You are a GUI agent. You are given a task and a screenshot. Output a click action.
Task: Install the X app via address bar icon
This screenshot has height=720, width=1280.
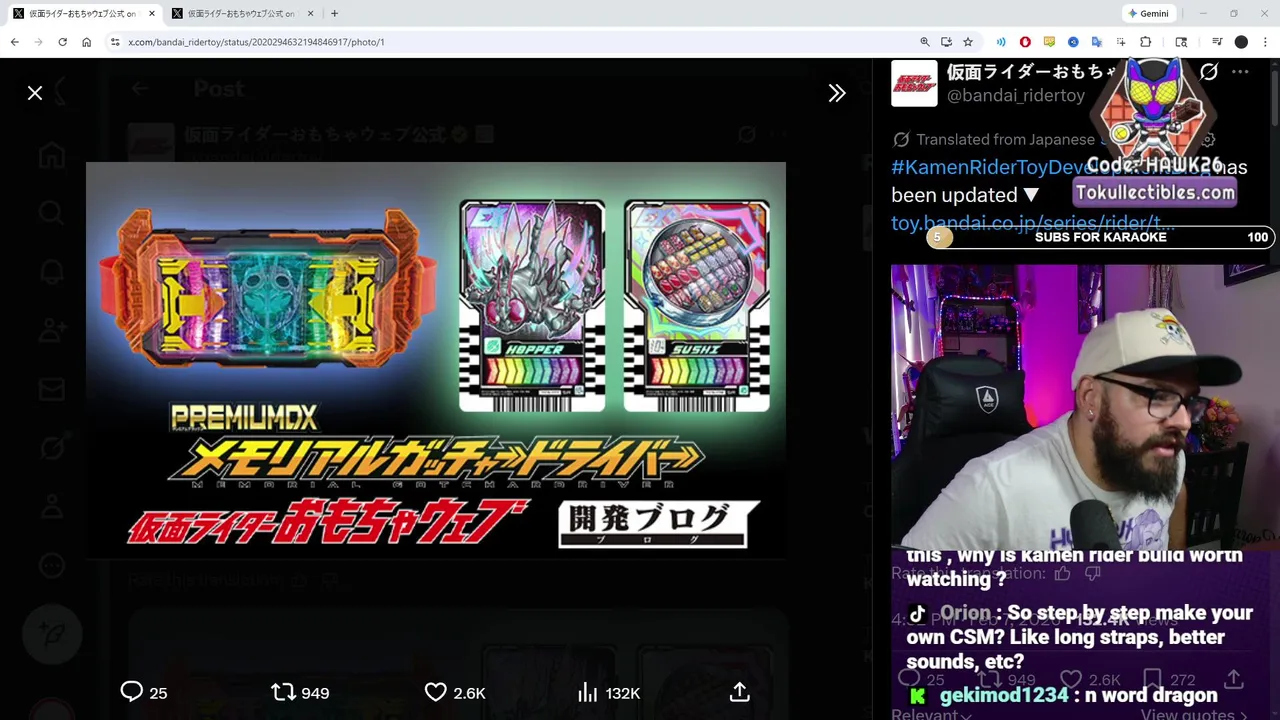point(946,42)
